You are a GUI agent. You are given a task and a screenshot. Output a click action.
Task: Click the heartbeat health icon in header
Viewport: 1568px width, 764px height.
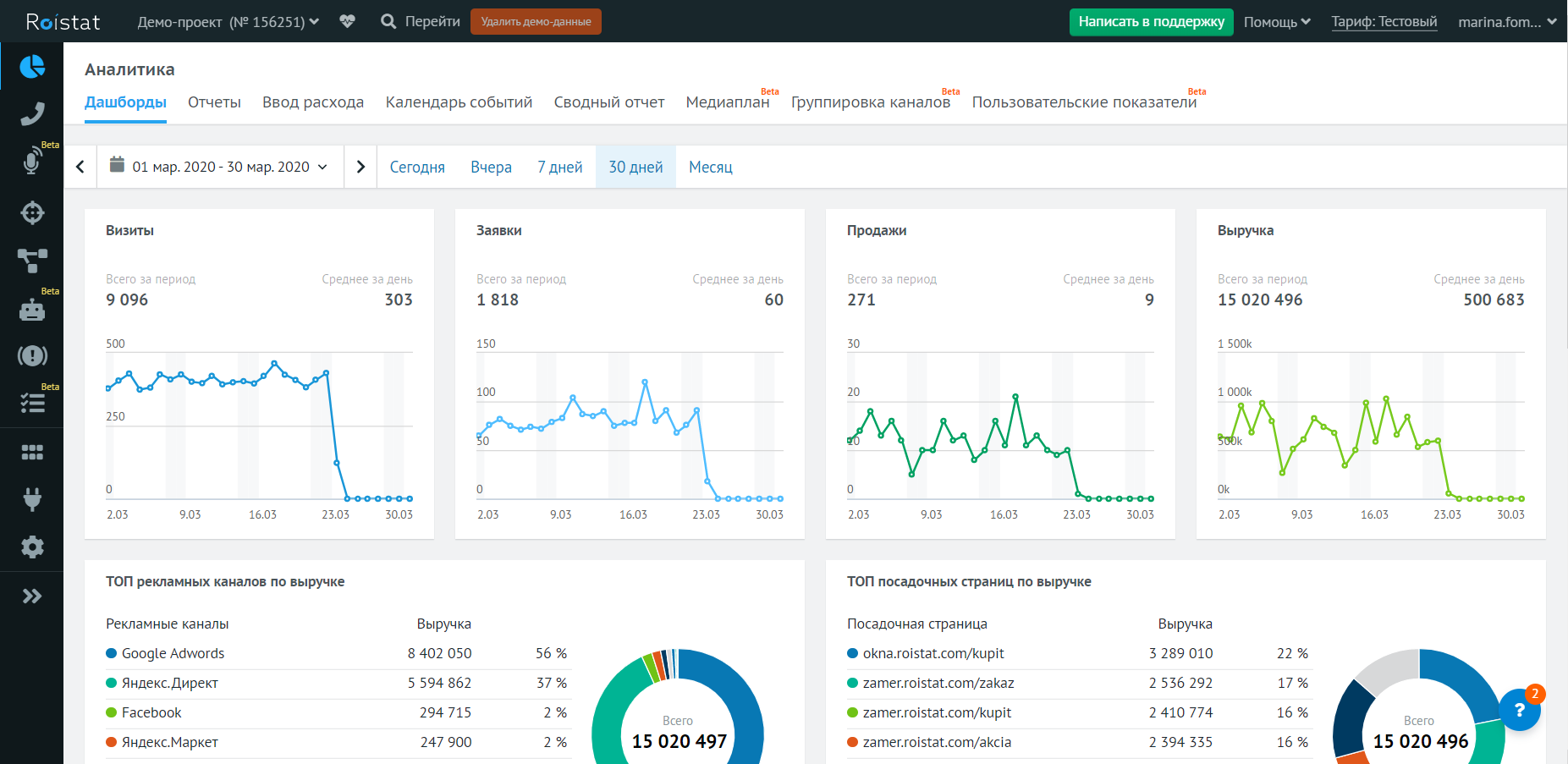pos(347,21)
